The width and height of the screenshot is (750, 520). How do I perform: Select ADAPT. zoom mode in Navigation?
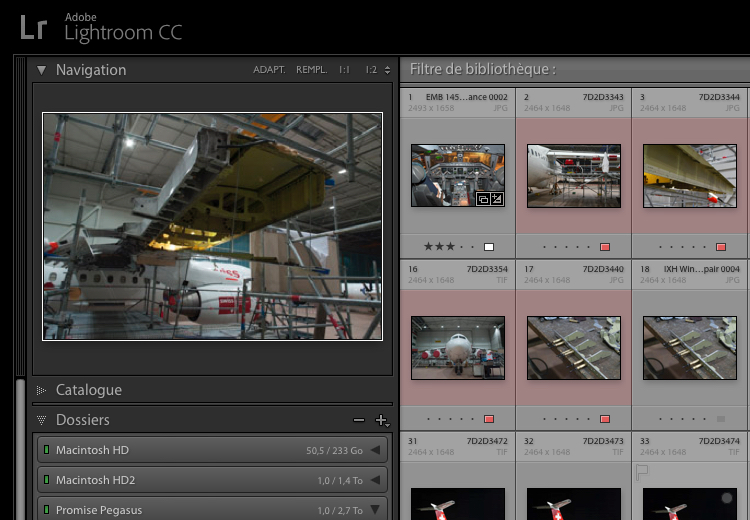coord(269,70)
